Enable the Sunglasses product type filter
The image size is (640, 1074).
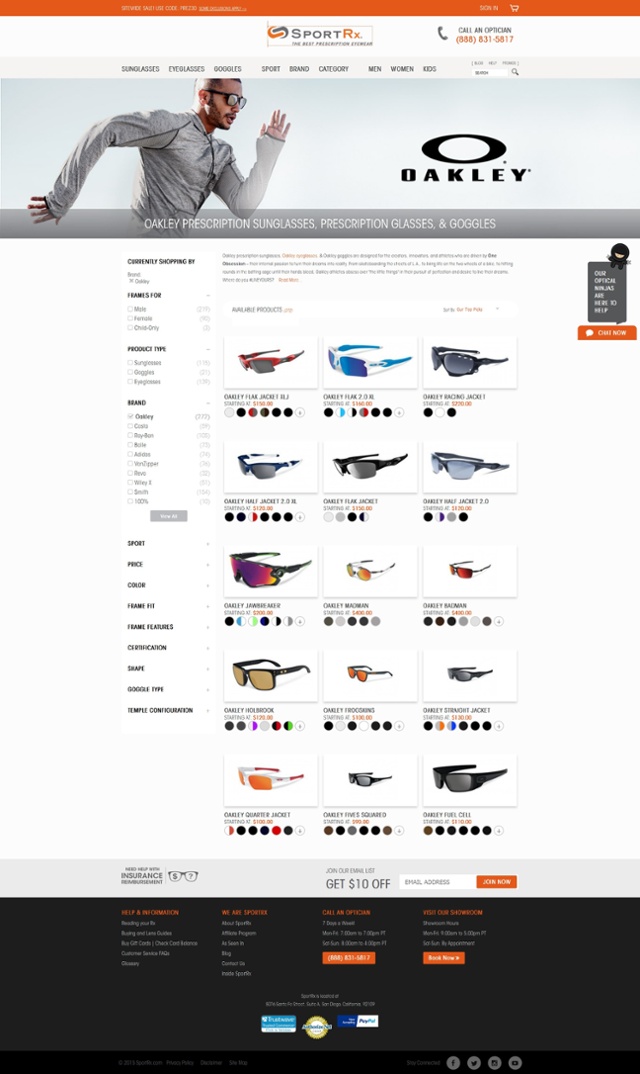130,362
